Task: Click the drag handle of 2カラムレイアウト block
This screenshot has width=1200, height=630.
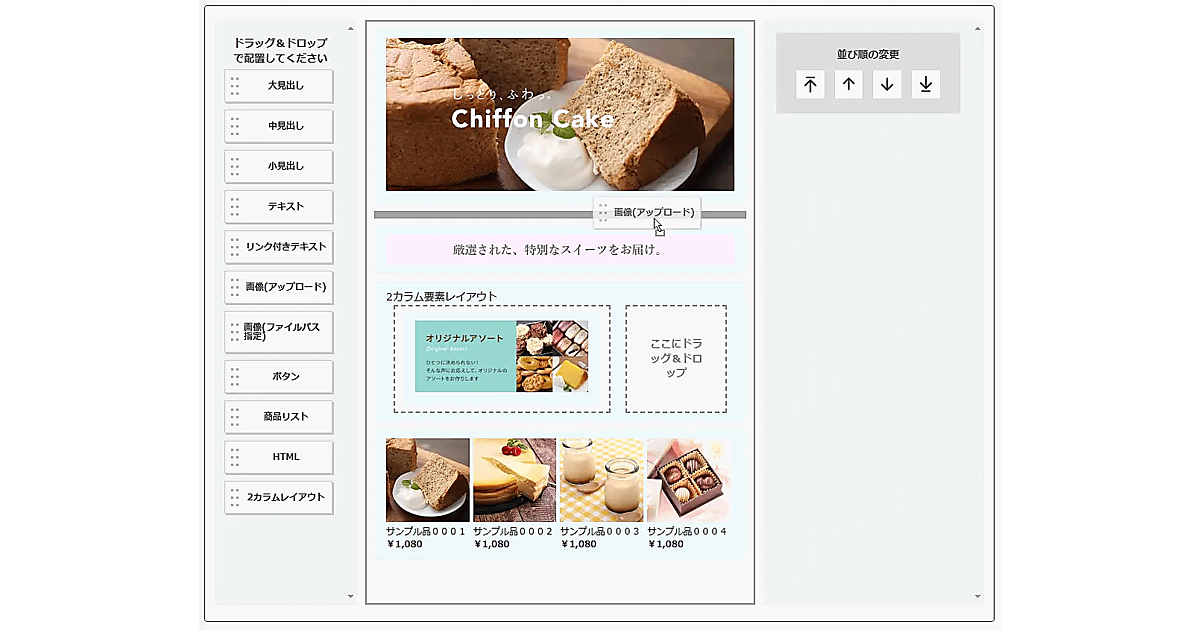Action: point(235,497)
